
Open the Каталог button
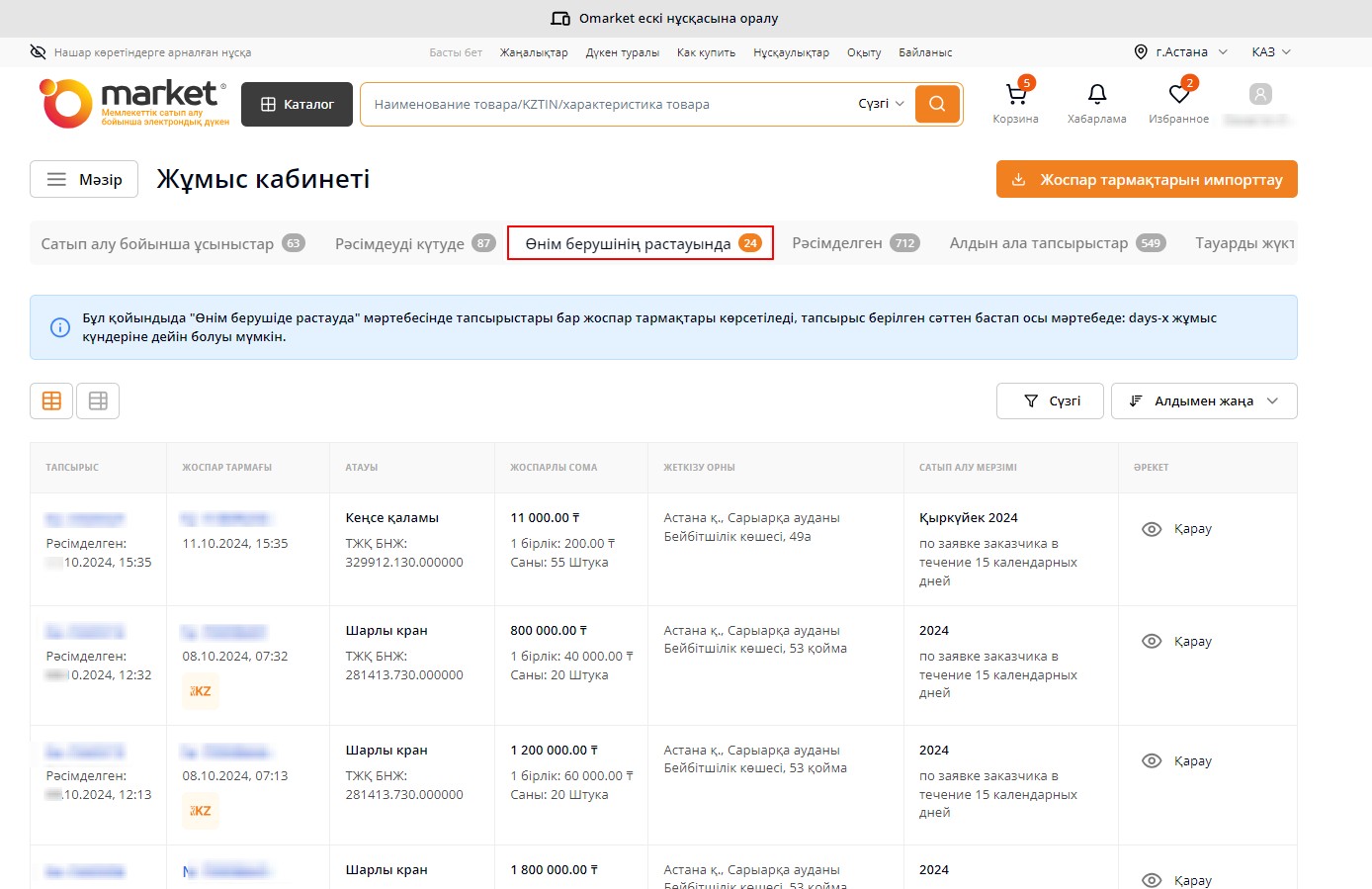(297, 104)
